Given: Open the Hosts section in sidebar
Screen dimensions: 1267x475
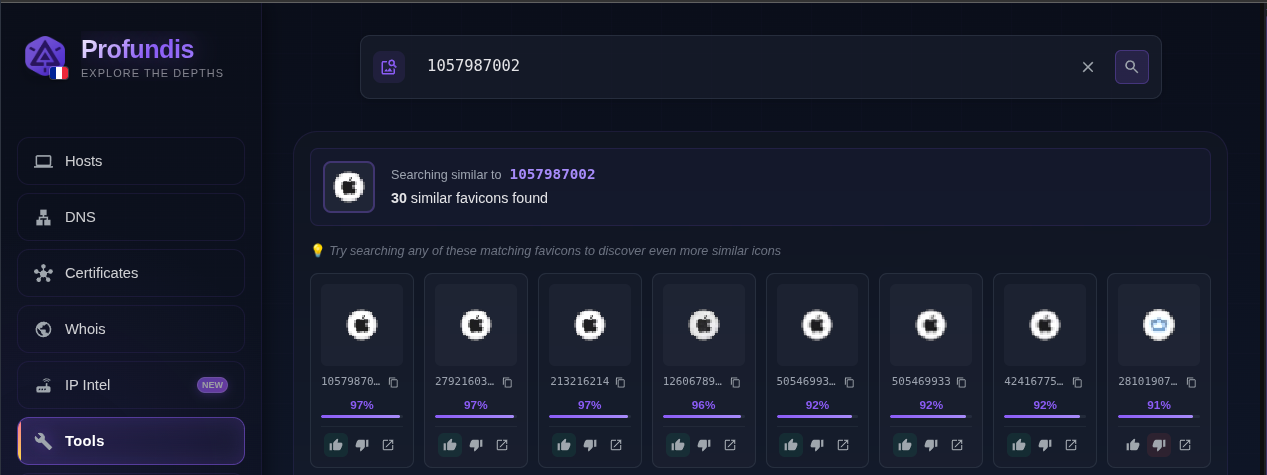Looking at the screenshot, I should coord(131,161).
